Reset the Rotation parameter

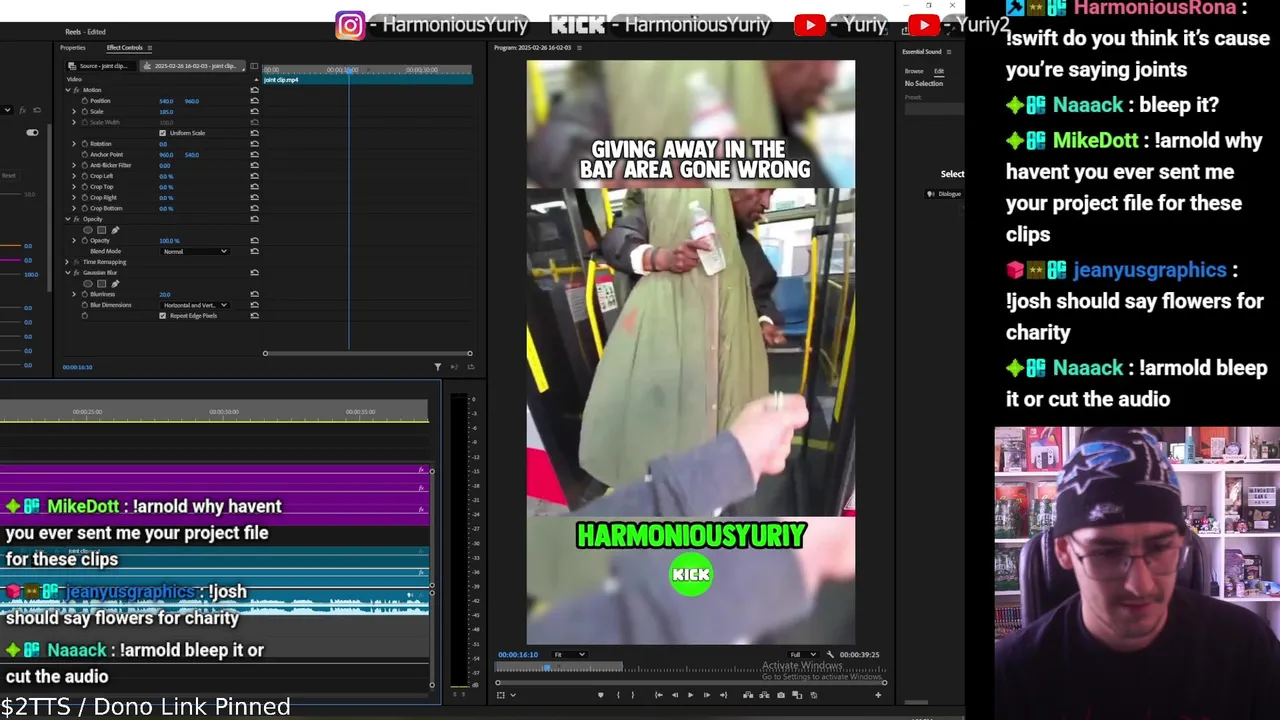tap(254, 144)
